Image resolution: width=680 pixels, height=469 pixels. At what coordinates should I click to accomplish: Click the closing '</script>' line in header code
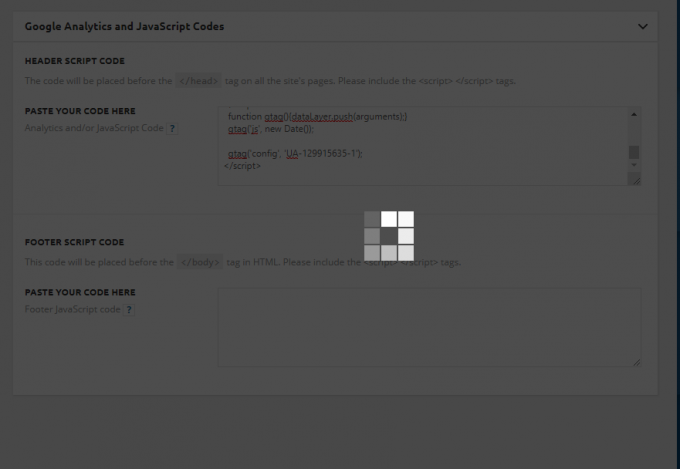pos(242,166)
